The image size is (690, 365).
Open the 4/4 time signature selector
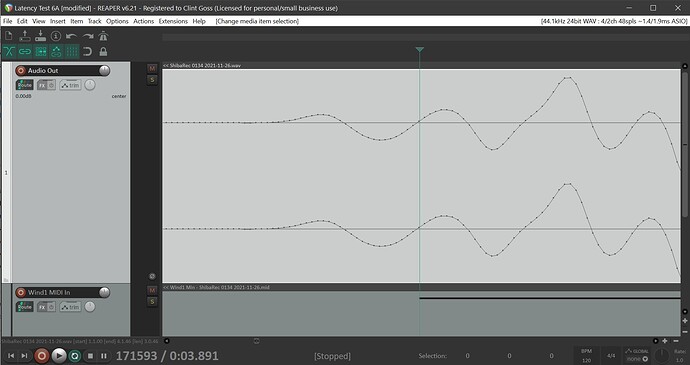point(611,355)
